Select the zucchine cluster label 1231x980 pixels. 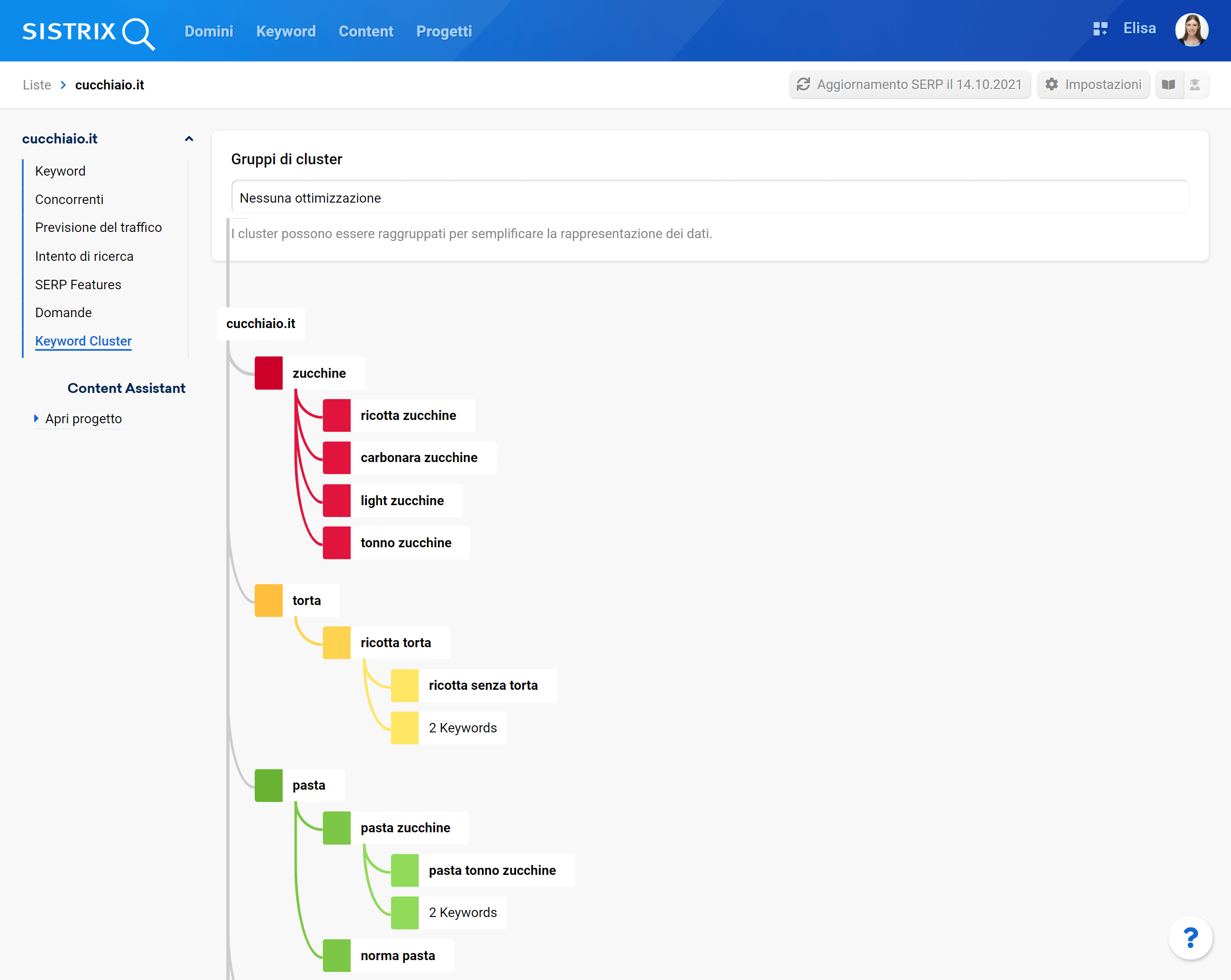(x=319, y=373)
